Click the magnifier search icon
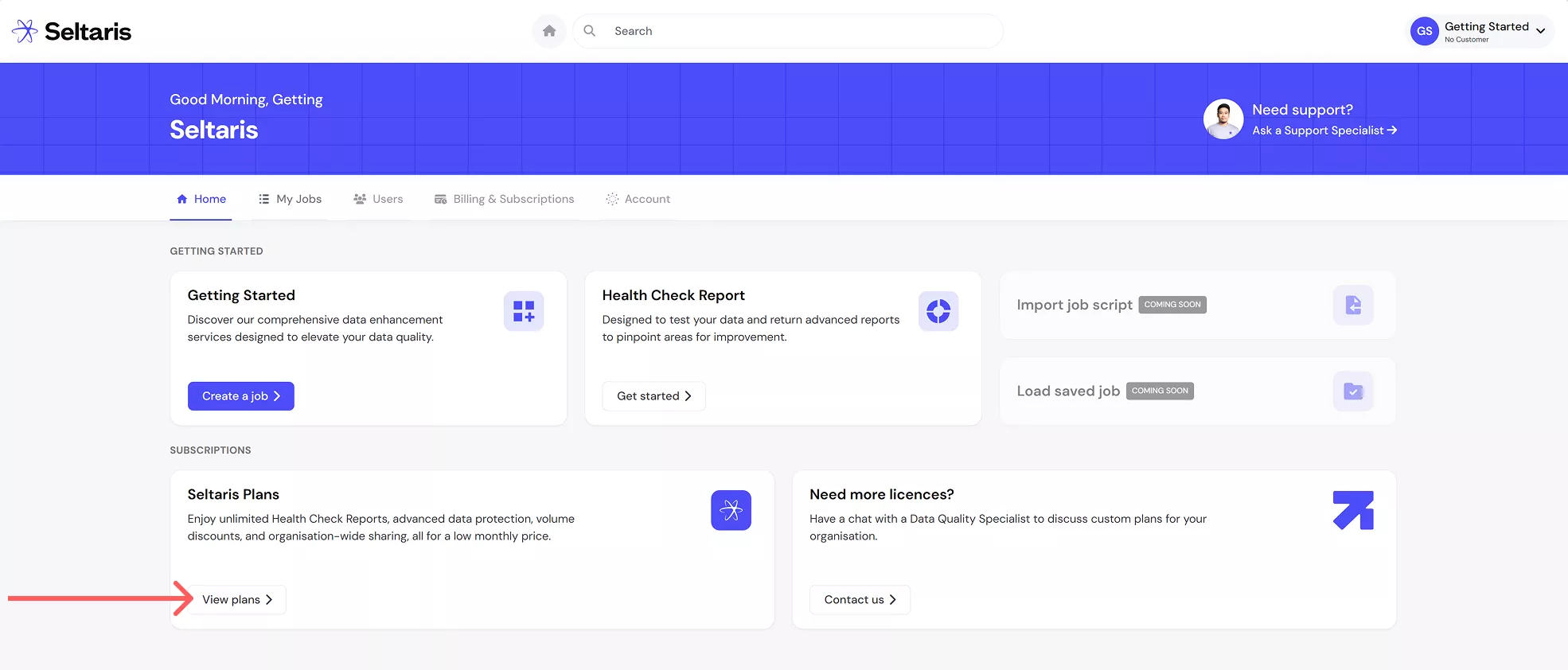 click(x=590, y=31)
